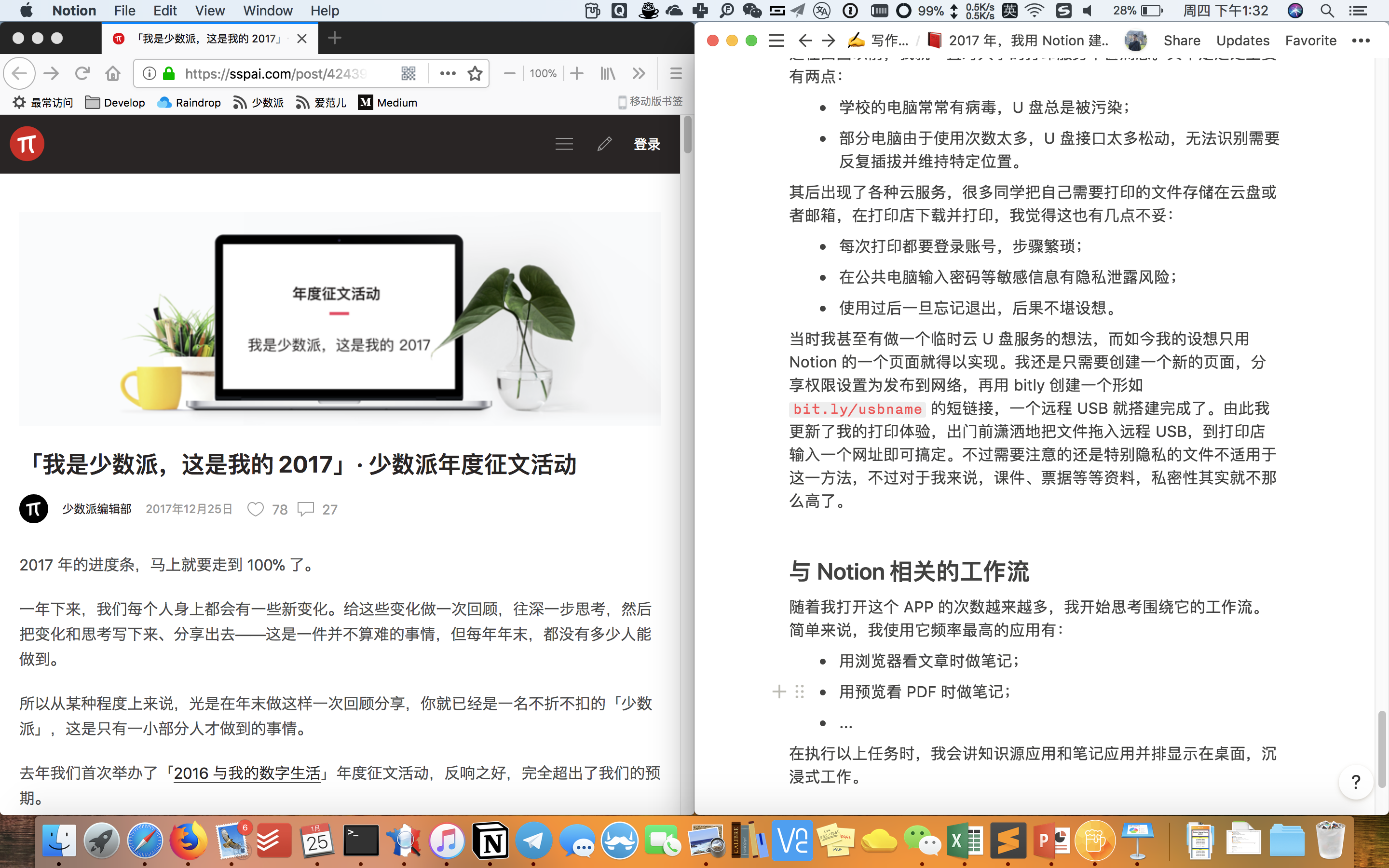Bookmark this page with the star

coord(475,73)
